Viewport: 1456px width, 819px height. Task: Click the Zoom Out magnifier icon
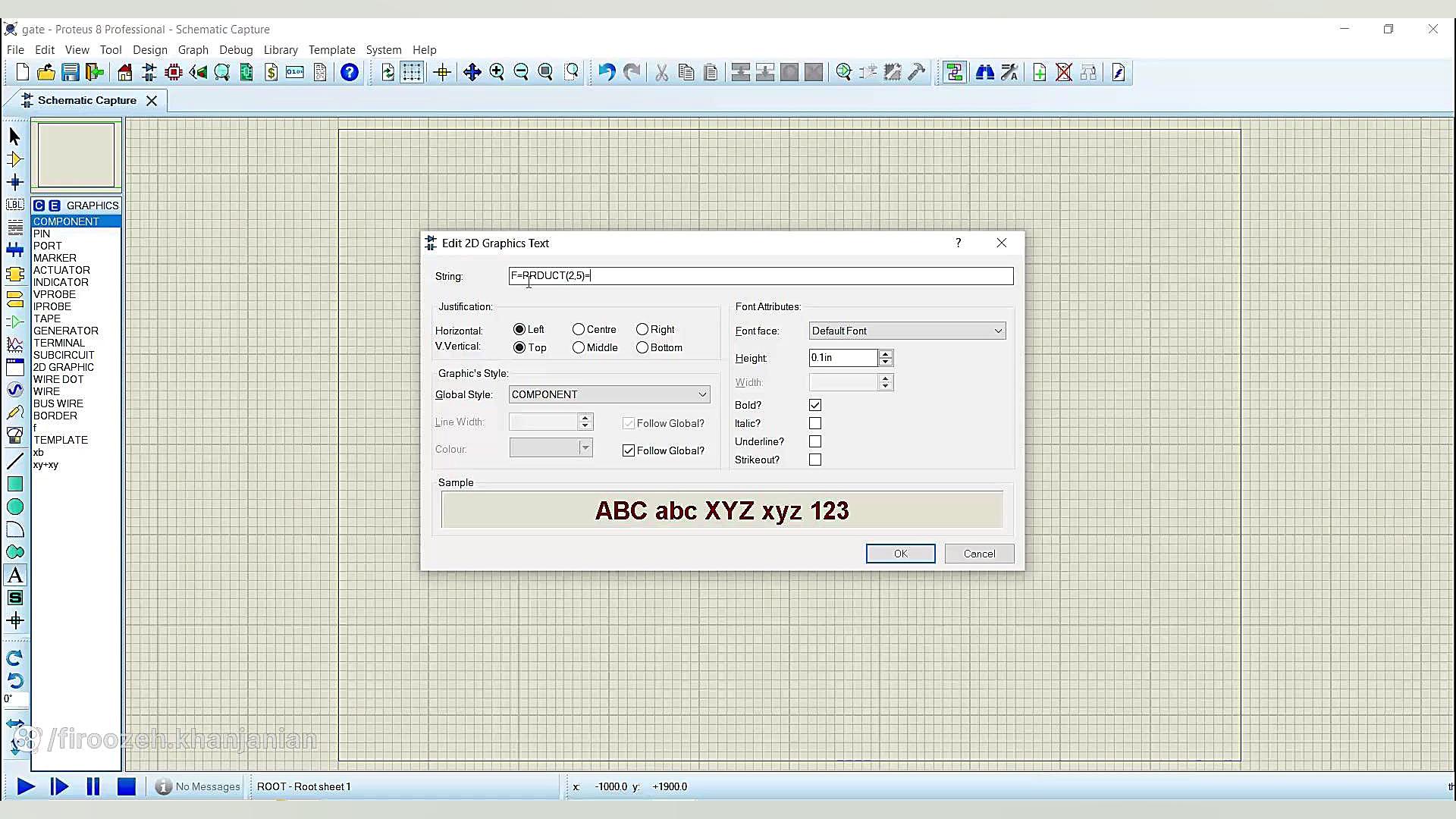(521, 72)
